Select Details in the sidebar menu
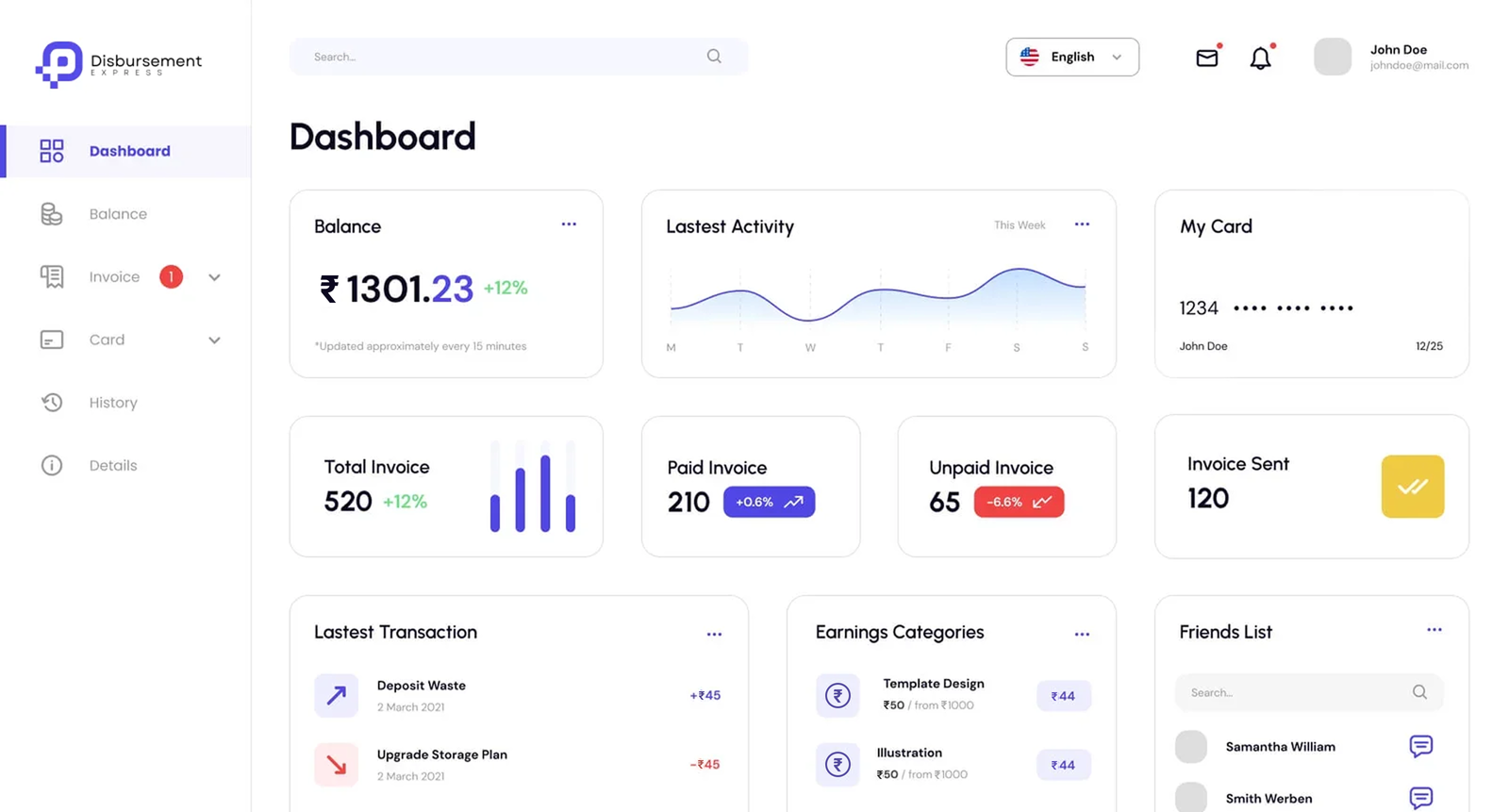 point(113,466)
